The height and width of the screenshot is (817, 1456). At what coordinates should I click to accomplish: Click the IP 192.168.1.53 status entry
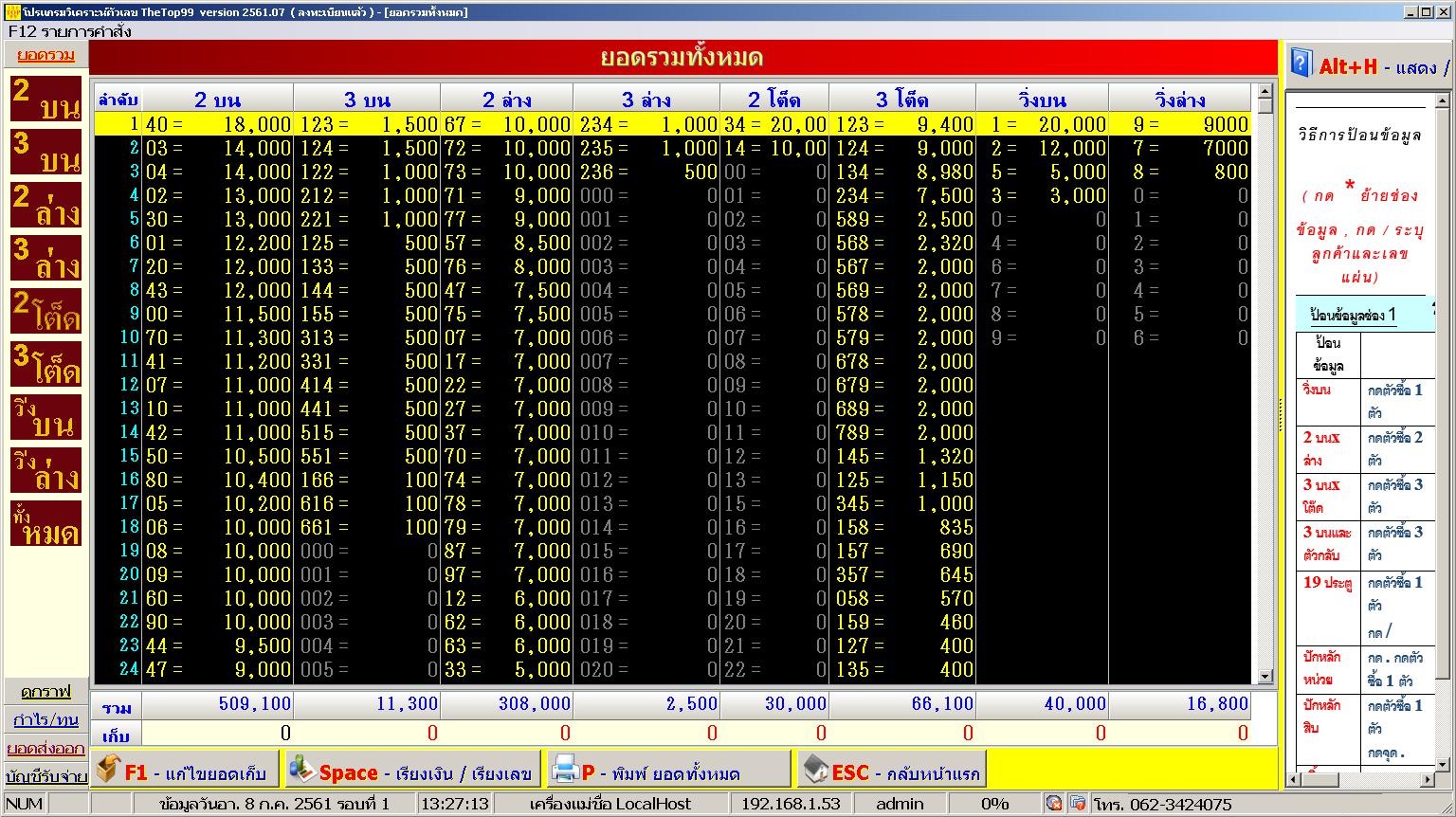point(791,804)
